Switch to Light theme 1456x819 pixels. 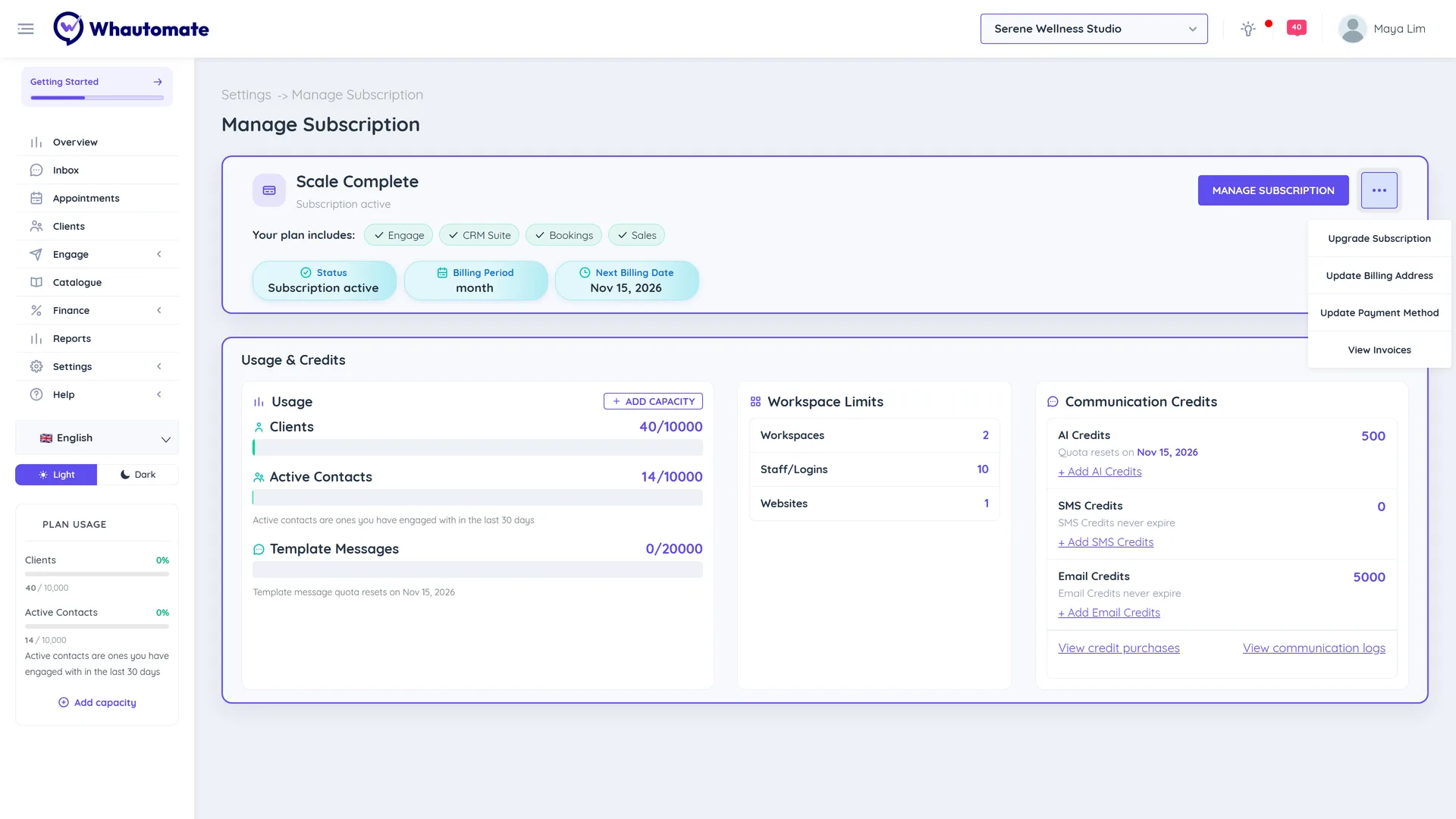56,475
